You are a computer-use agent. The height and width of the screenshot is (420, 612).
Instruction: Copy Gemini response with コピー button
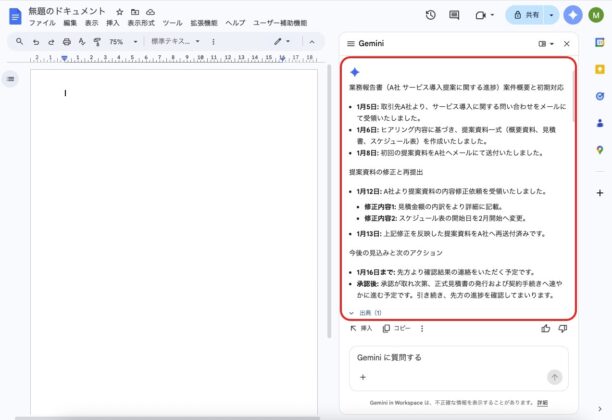[x=397, y=329]
